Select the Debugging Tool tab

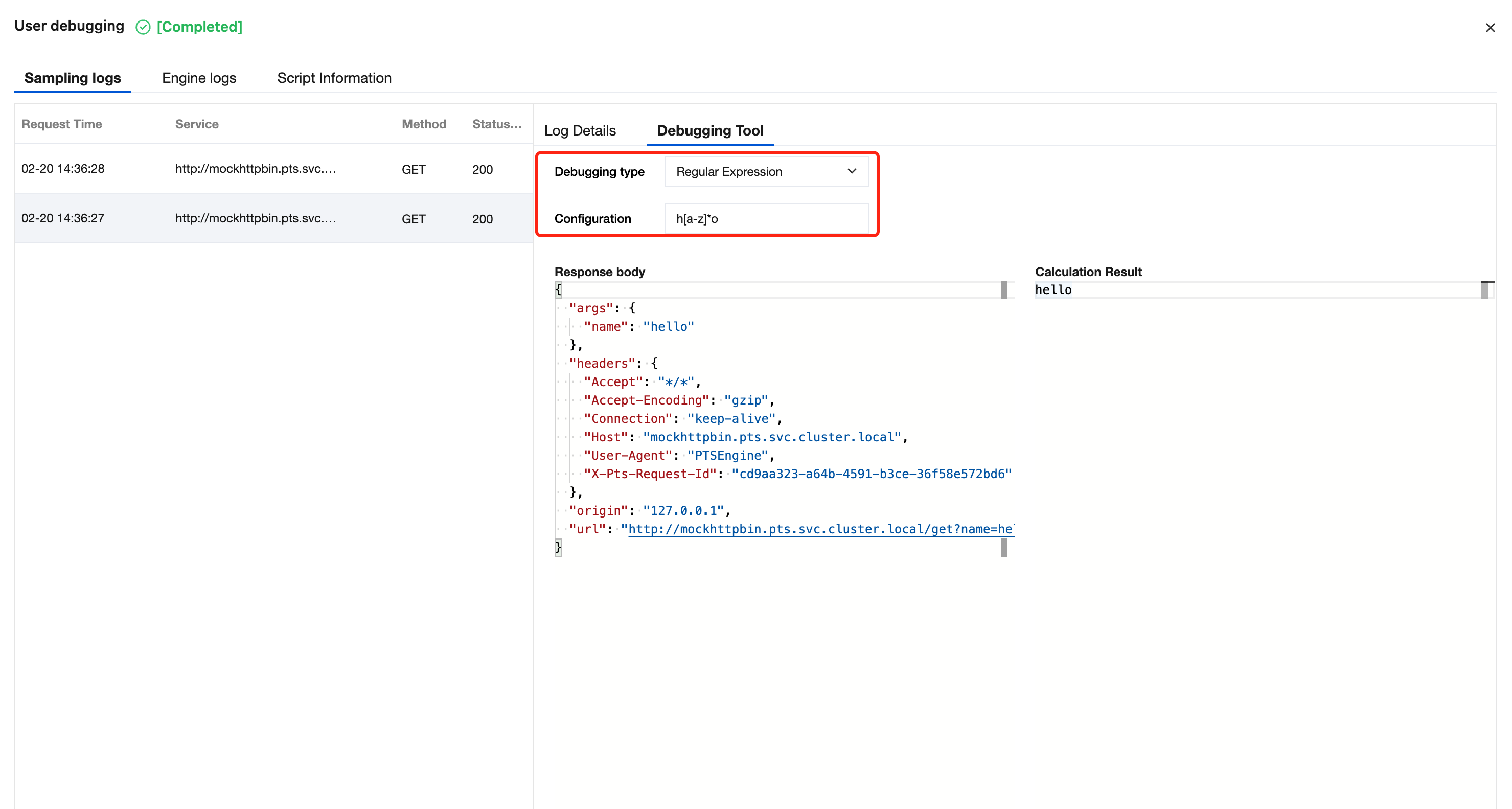pos(710,130)
